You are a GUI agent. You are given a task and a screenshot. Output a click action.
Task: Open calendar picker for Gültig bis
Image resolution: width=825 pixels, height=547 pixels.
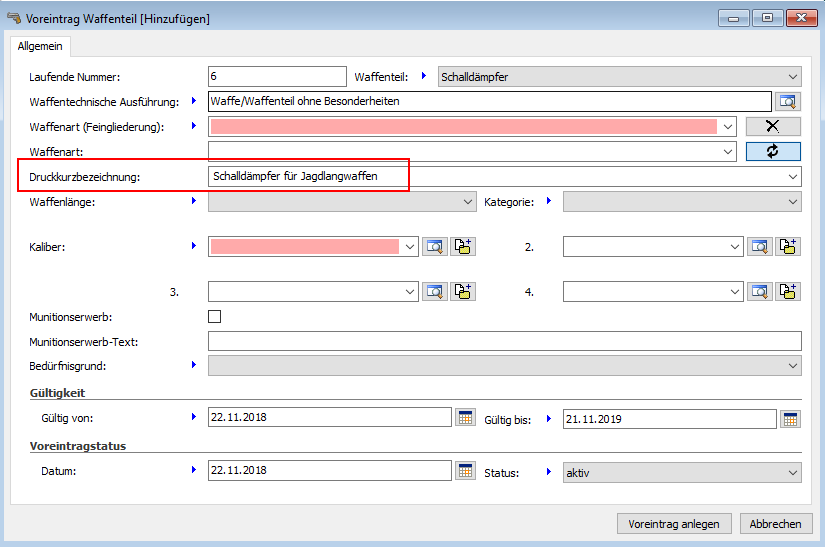coord(790,418)
